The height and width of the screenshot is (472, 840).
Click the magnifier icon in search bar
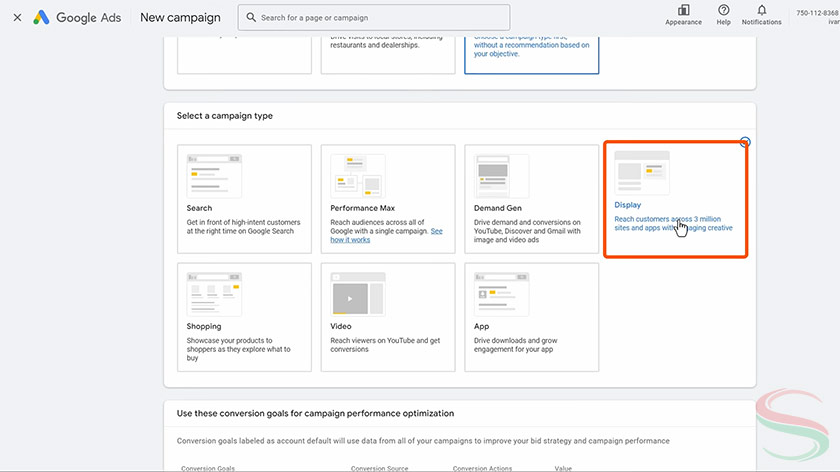(250, 17)
